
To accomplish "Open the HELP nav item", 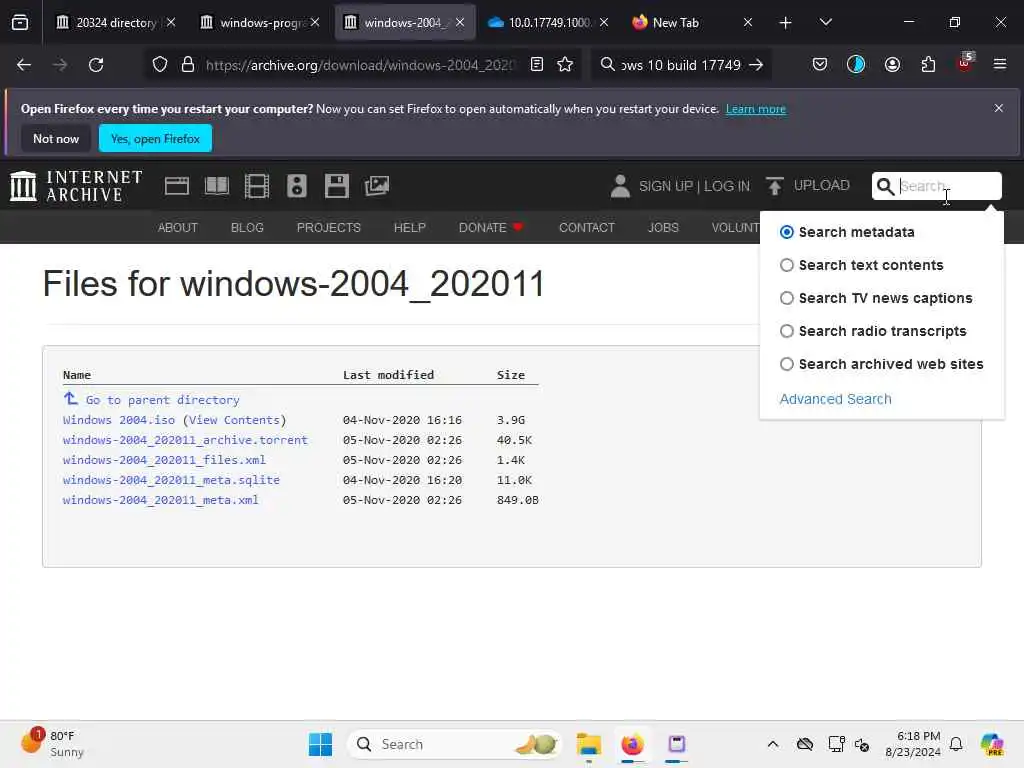I will 409,227.
